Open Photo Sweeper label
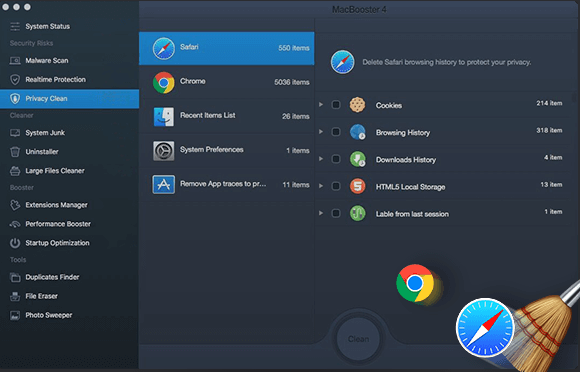580x372 pixels. click(x=48, y=315)
